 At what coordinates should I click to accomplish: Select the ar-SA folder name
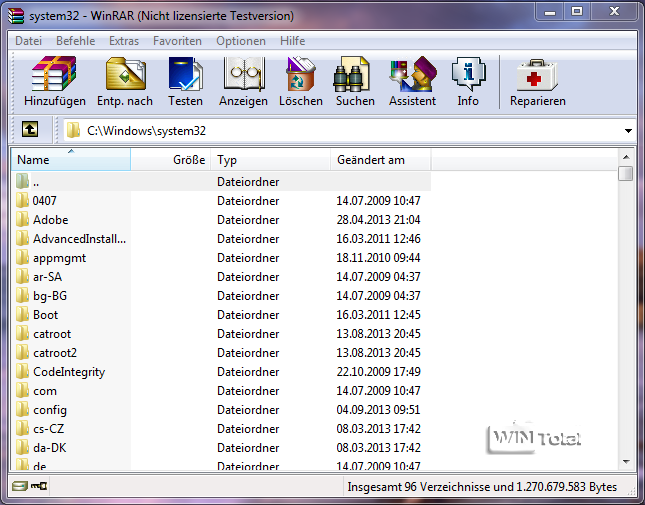(48, 277)
